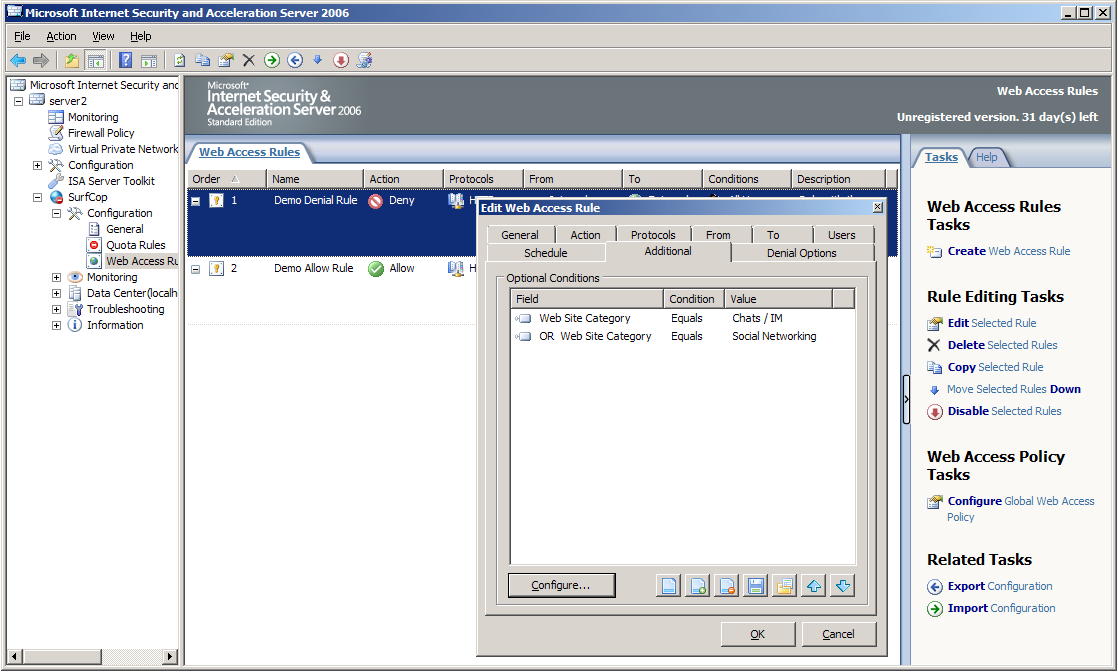
Task: Collapse the task pane using its side handle
Action: pos(906,400)
